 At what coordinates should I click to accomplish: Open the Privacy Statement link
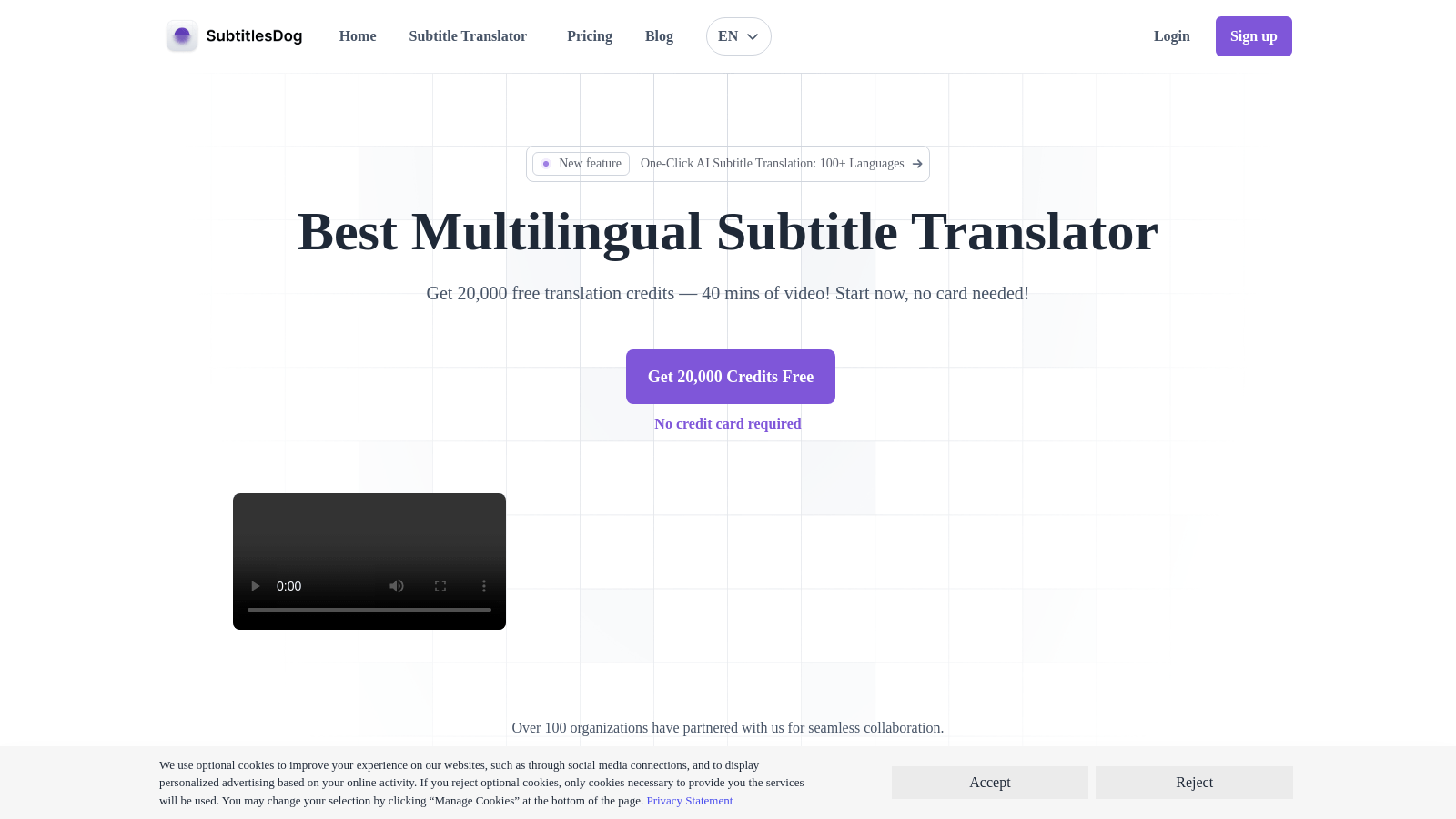pos(690,801)
